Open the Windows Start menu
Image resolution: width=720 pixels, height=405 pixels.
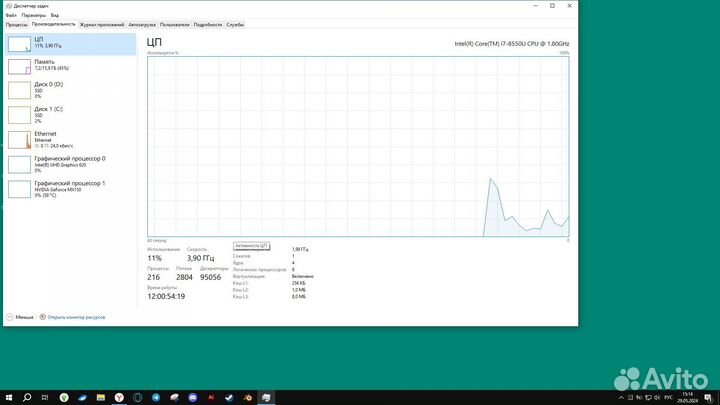[9, 398]
